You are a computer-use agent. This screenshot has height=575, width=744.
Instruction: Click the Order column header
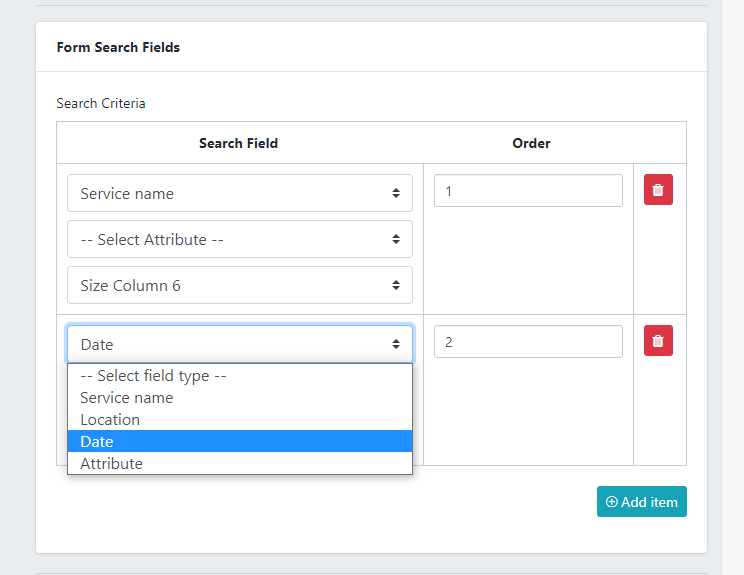pyautogui.click(x=531, y=143)
